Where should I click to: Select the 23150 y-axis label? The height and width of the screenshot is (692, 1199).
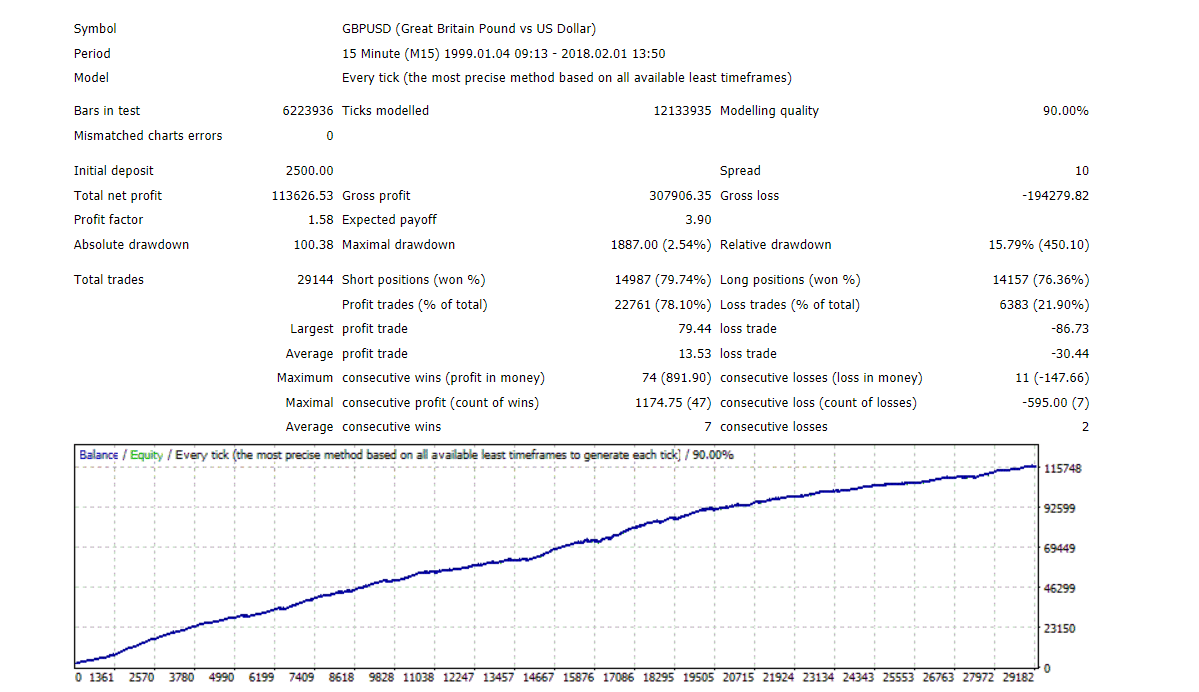point(1059,629)
